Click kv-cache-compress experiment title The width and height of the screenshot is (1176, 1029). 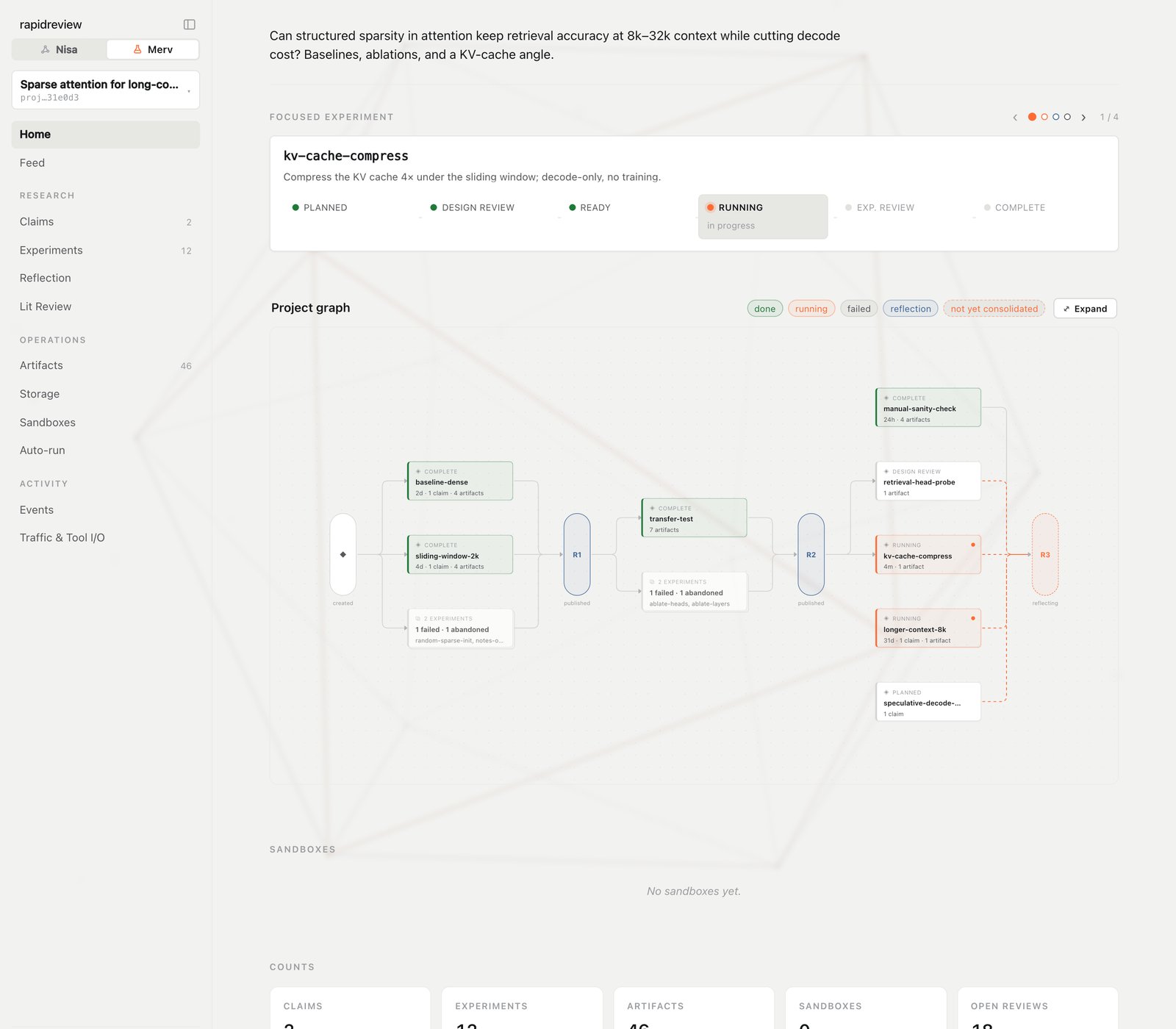(345, 156)
